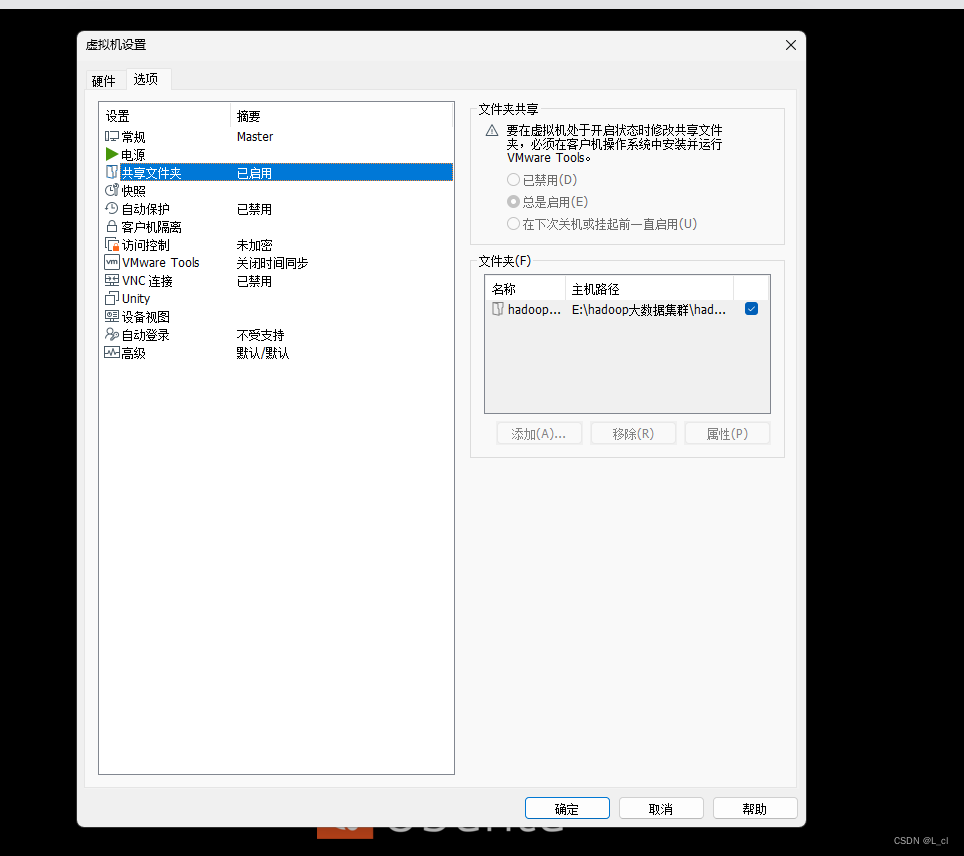Select the 自动登录 row label
Screen dimensions: 964x856
click(145, 335)
